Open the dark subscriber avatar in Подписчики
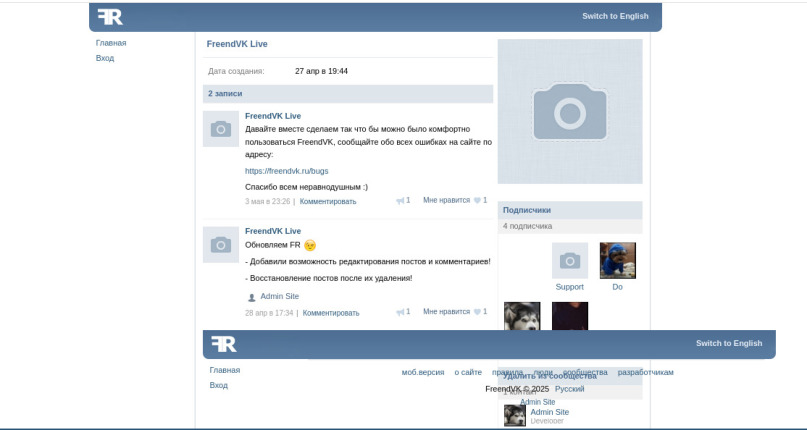 [570, 316]
